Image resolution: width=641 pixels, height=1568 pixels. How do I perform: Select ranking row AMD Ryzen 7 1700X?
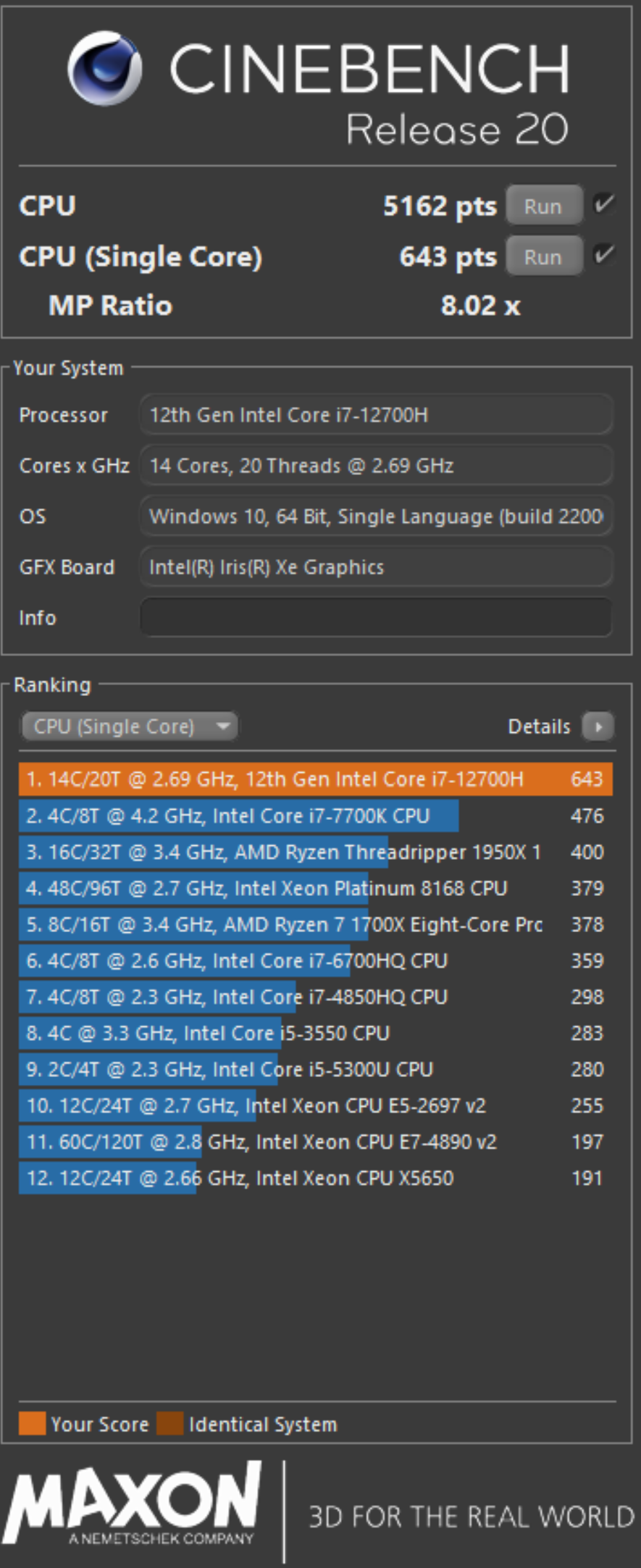316,924
